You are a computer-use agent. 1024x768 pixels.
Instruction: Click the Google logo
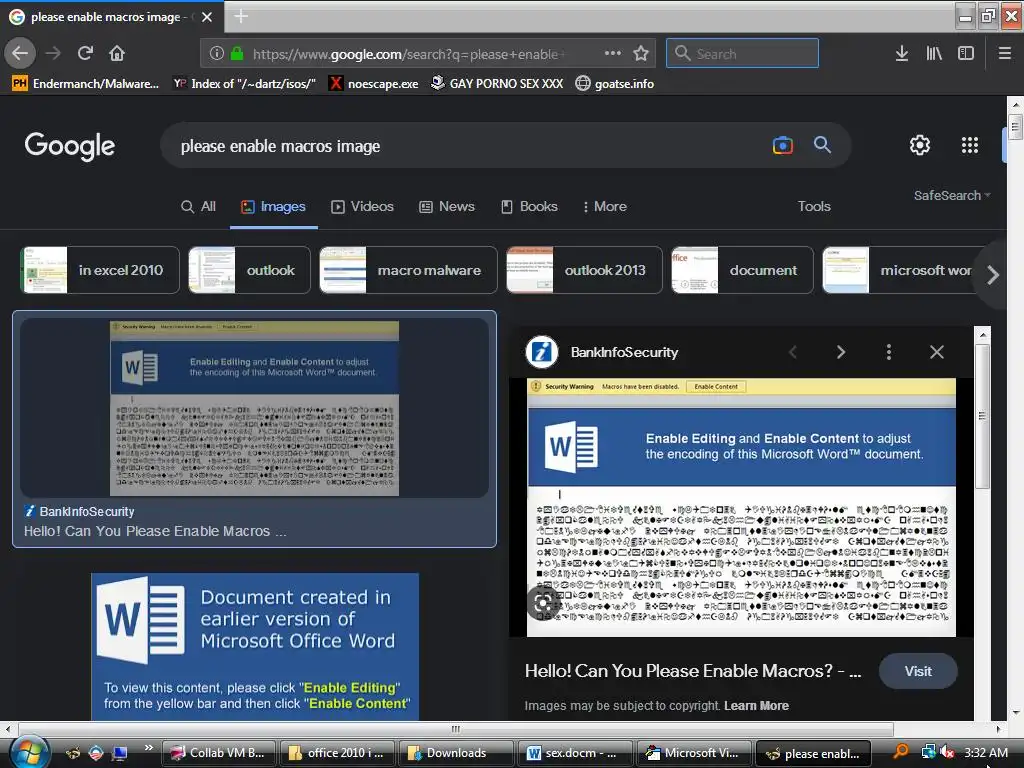click(70, 146)
